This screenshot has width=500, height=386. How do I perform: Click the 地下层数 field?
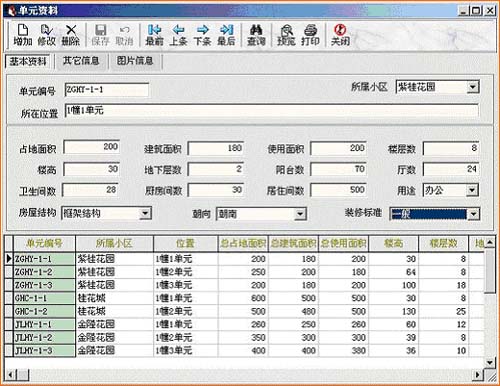click(x=216, y=169)
